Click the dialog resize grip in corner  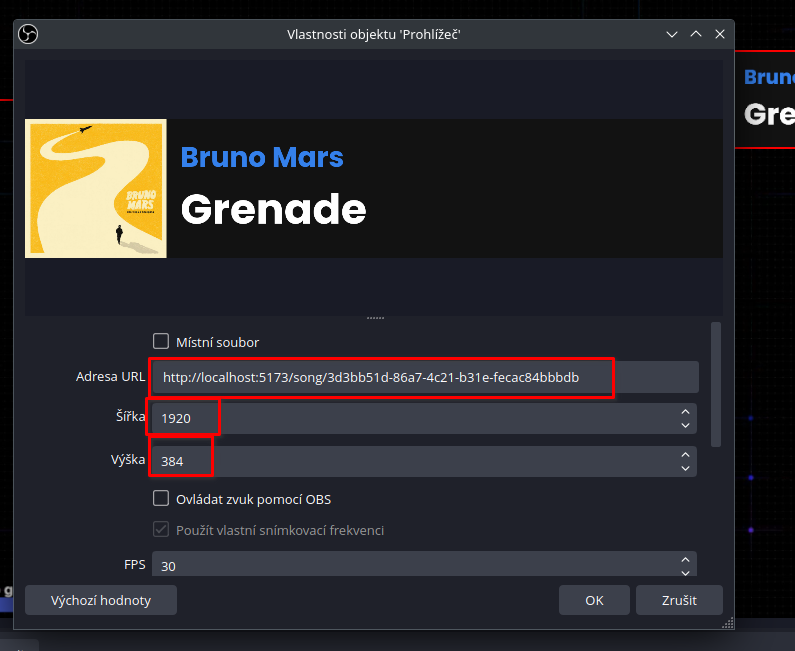pyautogui.click(x=728, y=623)
